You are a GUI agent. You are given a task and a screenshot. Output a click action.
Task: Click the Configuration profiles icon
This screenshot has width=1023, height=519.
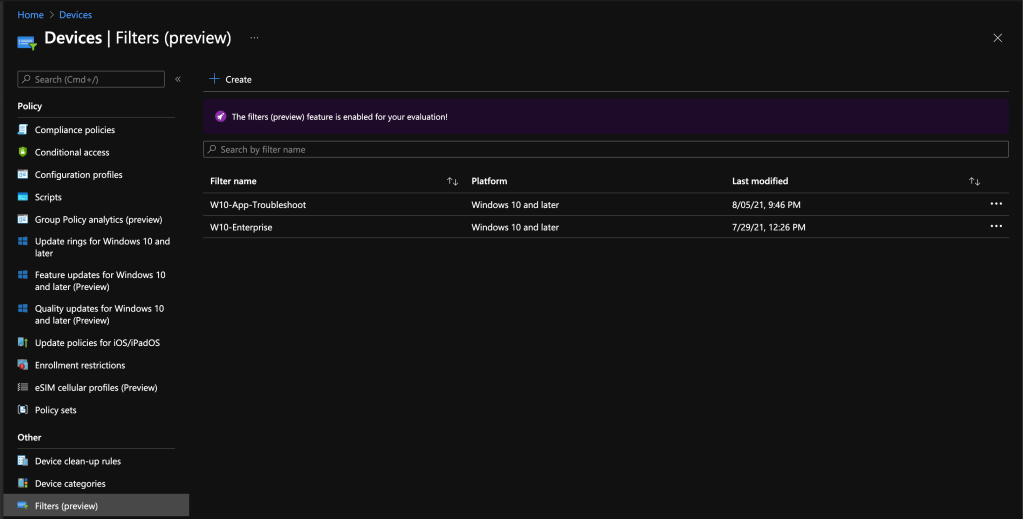point(23,175)
